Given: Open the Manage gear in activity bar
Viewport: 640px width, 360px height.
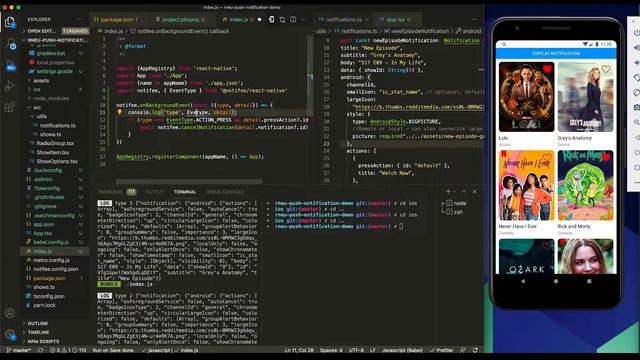Looking at the screenshot, I should click(x=10, y=335).
